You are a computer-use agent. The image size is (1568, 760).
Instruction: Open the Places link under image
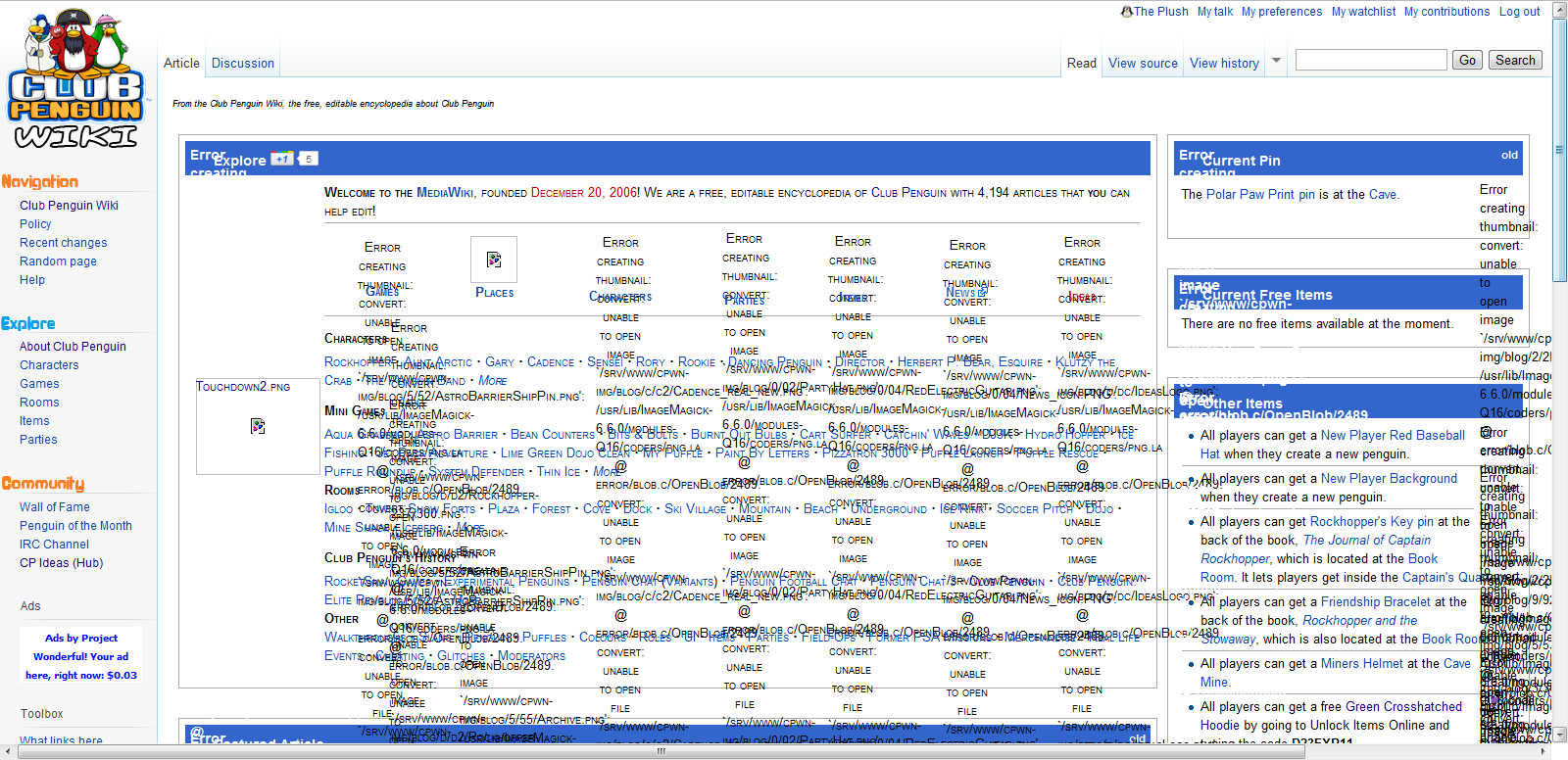click(x=494, y=293)
